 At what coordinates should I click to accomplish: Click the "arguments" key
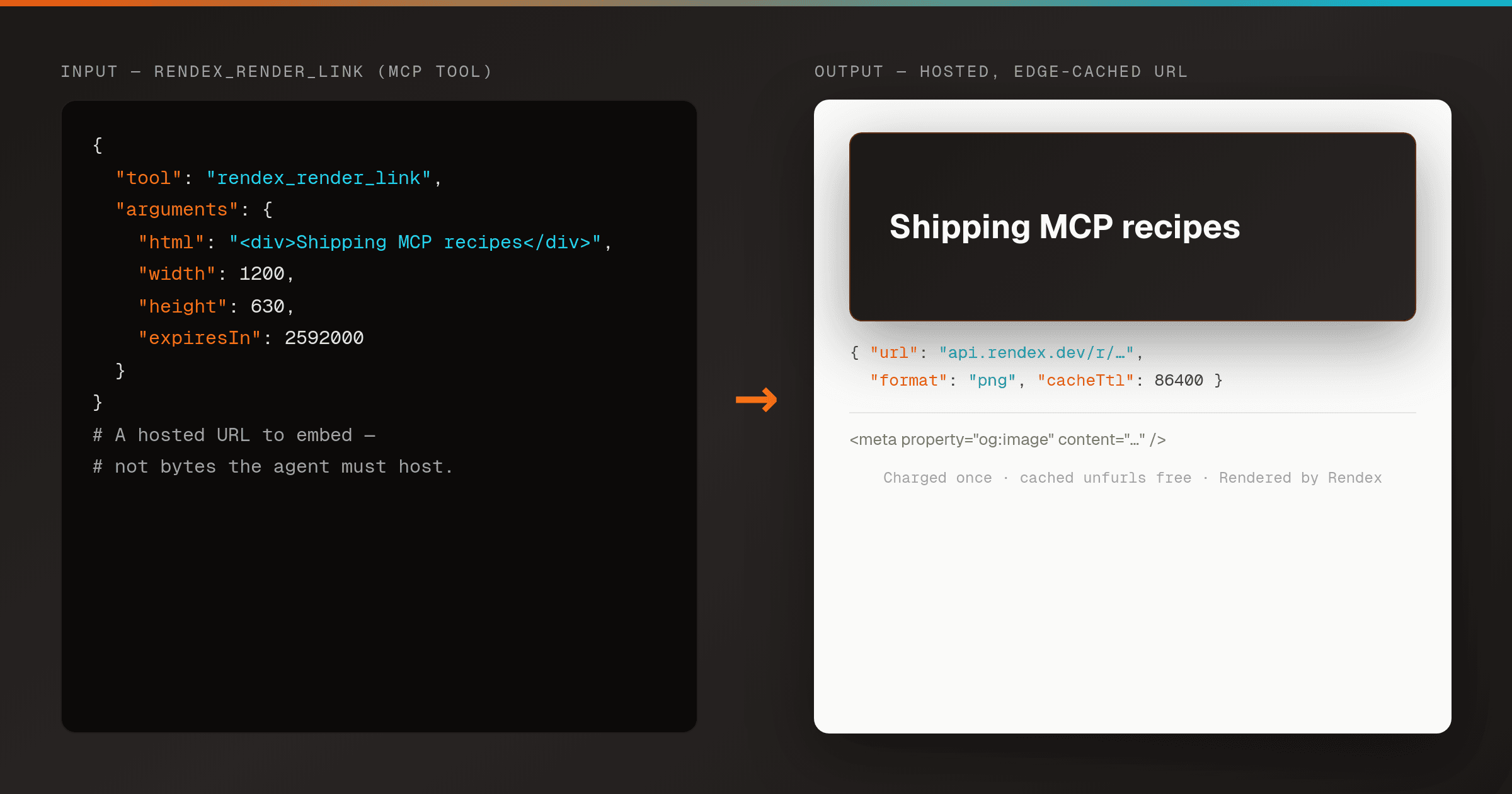coord(177,210)
